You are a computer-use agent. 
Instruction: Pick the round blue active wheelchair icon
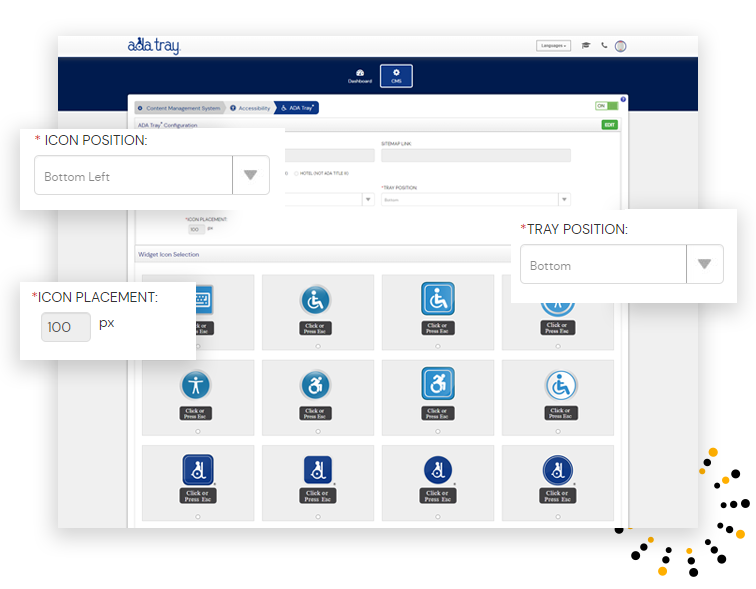pyautogui.click(x=315, y=385)
